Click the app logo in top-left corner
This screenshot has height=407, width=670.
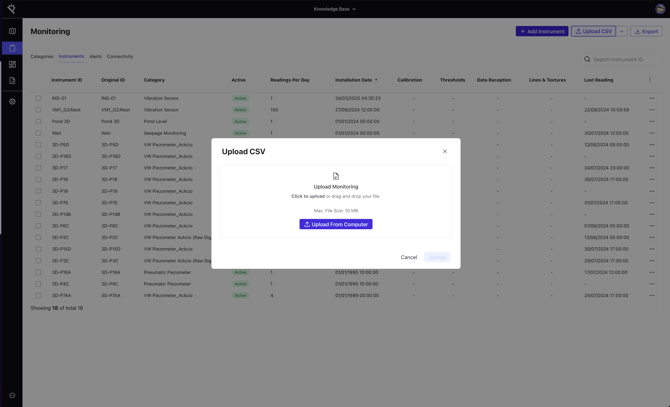[x=12, y=9]
